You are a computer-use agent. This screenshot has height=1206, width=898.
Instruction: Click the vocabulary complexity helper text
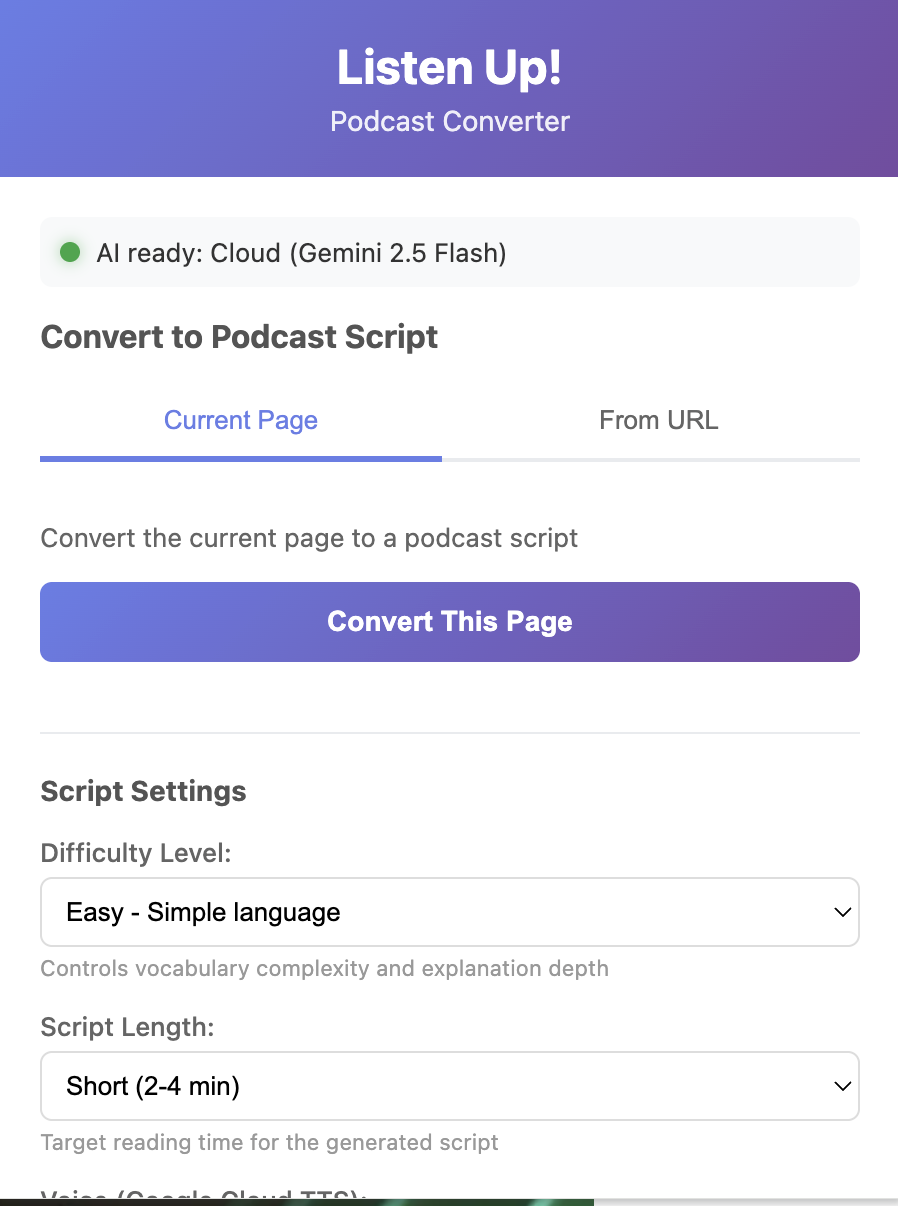(324, 968)
